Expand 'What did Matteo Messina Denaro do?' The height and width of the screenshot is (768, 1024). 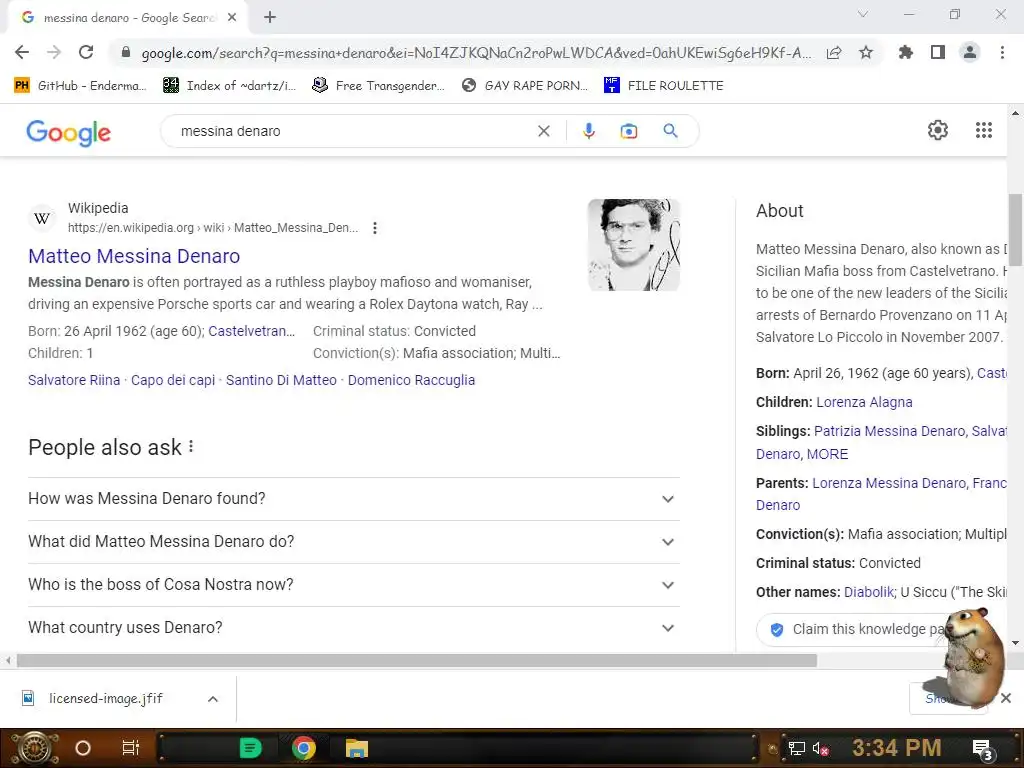tap(353, 542)
